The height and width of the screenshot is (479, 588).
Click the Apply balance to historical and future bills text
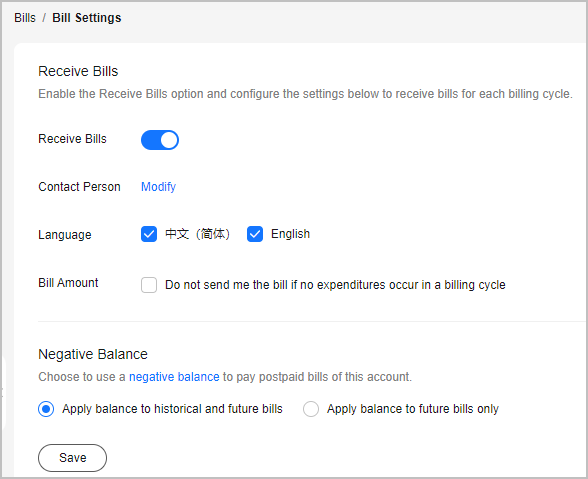pos(172,409)
